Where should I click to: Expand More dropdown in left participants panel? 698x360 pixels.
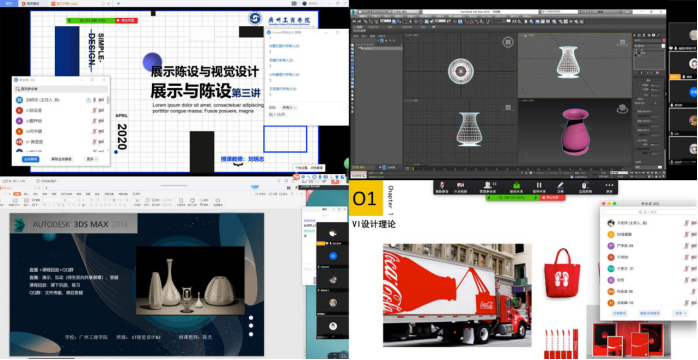[92, 159]
